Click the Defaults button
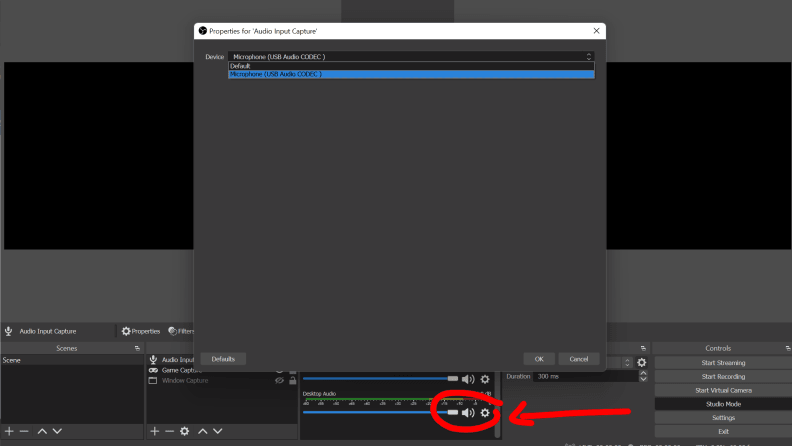Viewport: 792px width, 446px height. (x=223, y=359)
